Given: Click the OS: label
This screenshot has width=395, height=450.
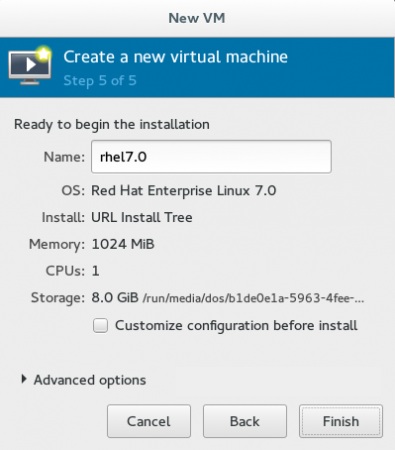Looking at the screenshot, I should (x=73, y=191).
